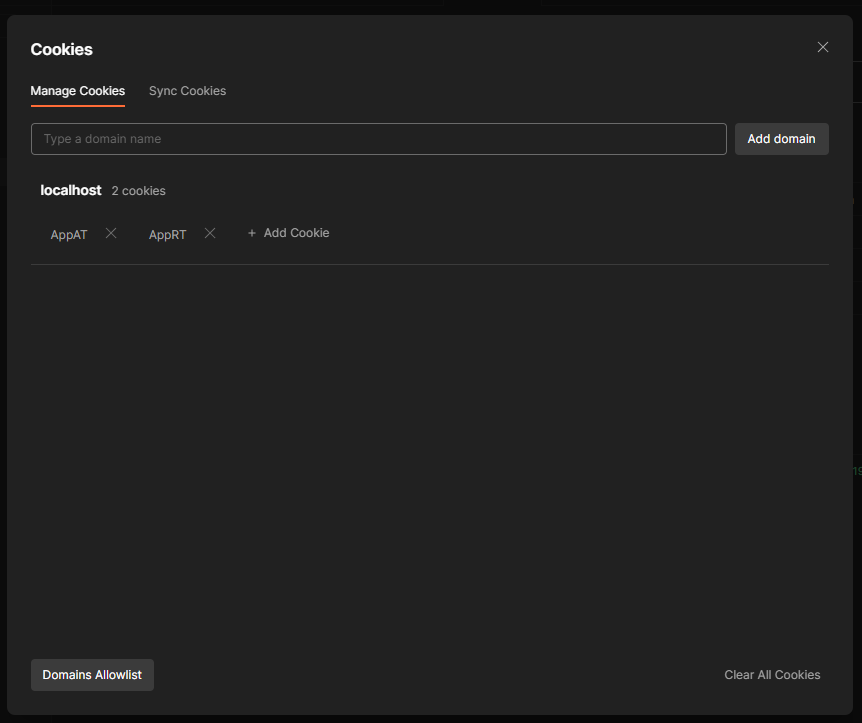
Task: Focus the Type a domain name field
Action: tap(379, 139)
